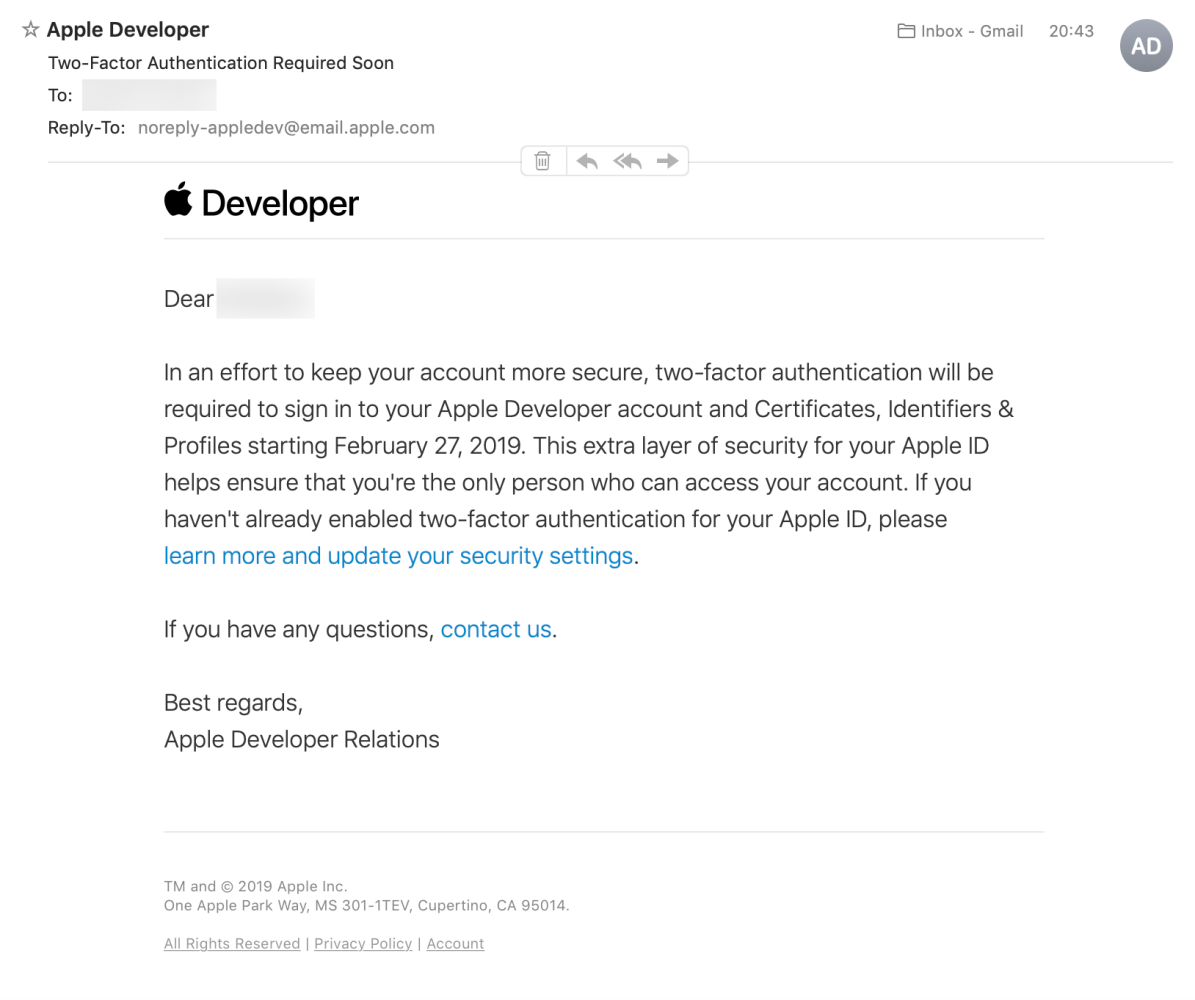Click the Apple Developer sender name

click(x=128, y=30)
